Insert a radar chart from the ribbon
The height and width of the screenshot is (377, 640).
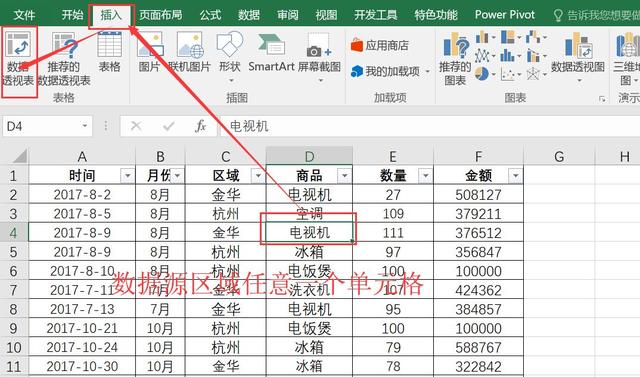click(x=533, y=74)
